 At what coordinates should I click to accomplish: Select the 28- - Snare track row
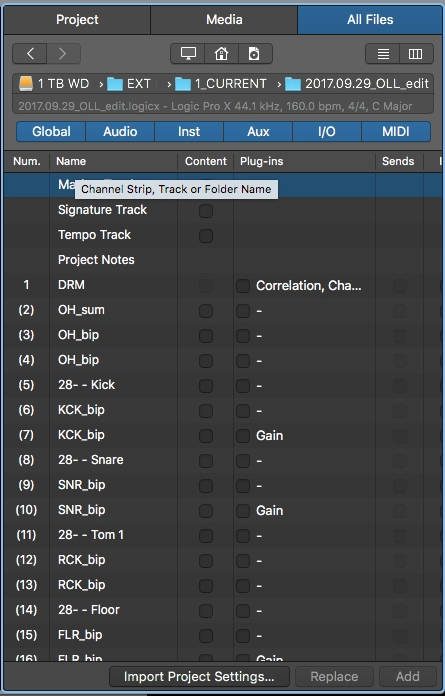click(x=222, y=460)
